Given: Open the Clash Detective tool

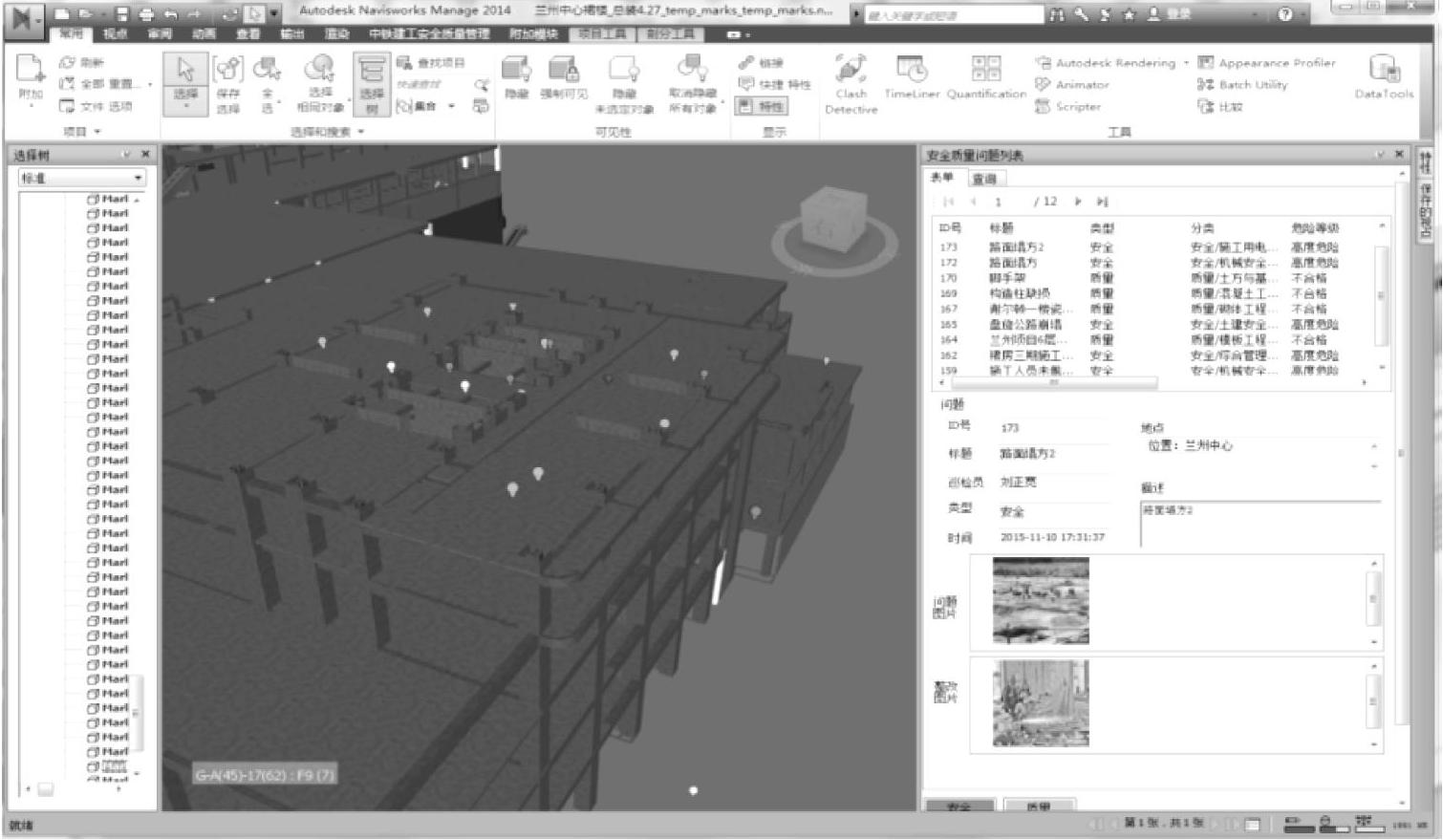Looking at the screenshot, I should click(850, 84).
